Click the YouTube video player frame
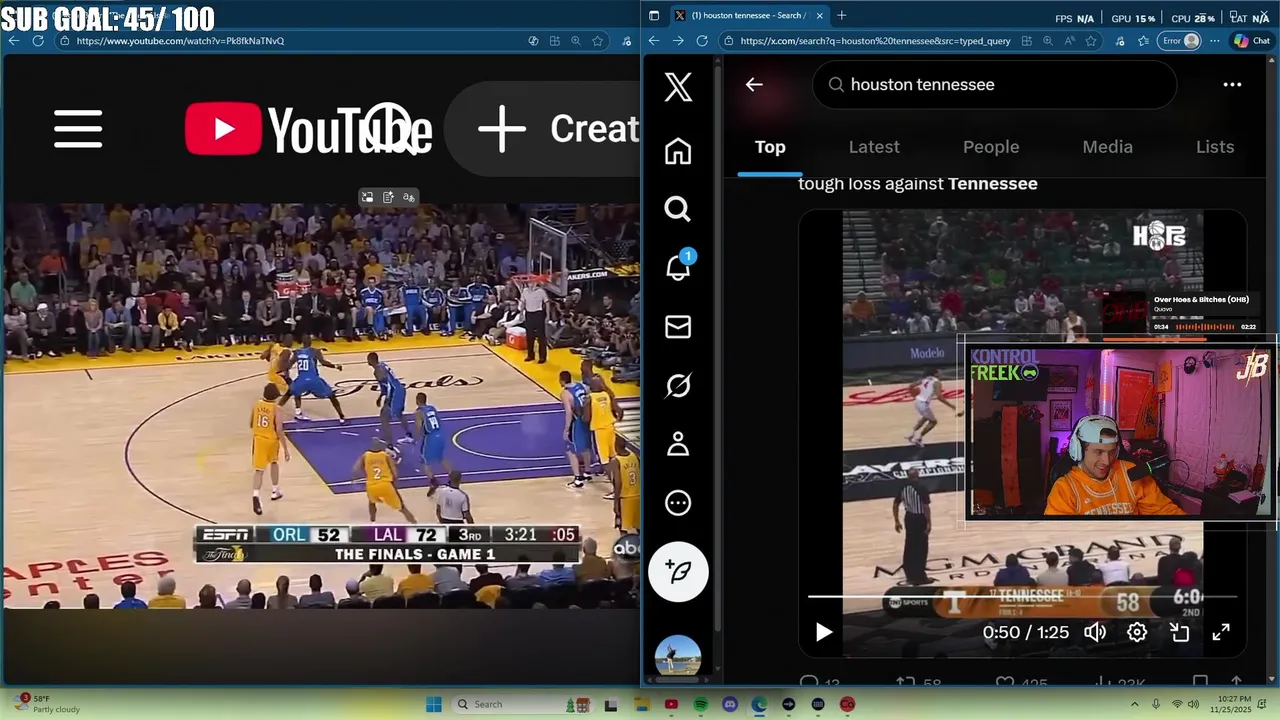 pos(320,405)
